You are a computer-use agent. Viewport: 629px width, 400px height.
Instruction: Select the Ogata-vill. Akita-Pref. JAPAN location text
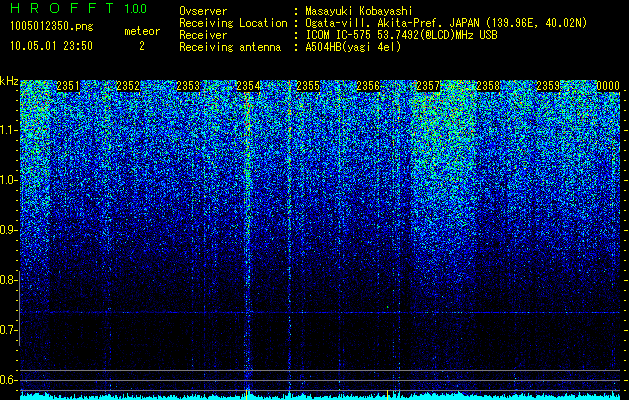[446, 23]
